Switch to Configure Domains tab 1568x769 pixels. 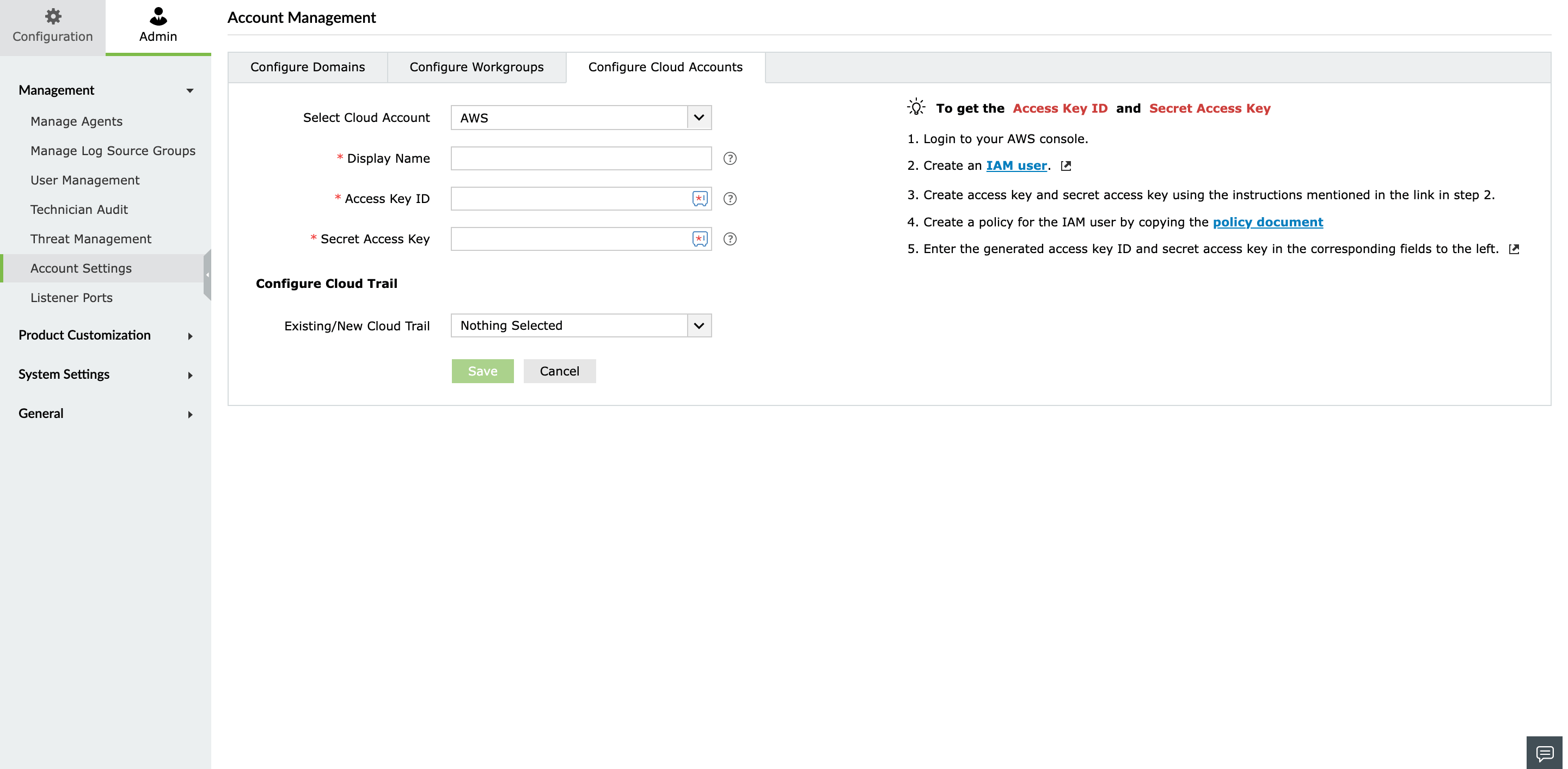click(308, 67)
